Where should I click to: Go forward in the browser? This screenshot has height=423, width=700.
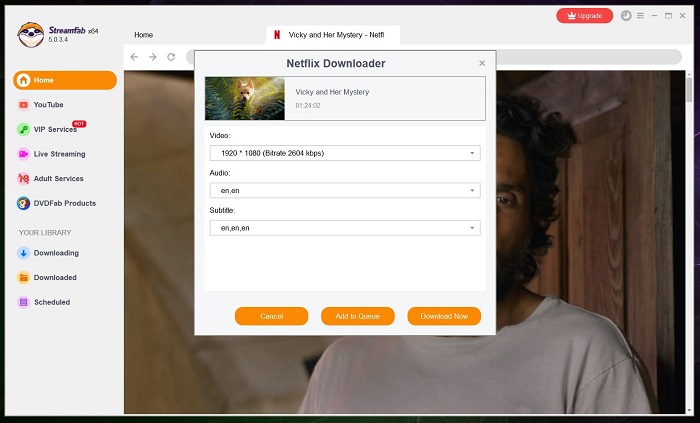coord(153,57)
